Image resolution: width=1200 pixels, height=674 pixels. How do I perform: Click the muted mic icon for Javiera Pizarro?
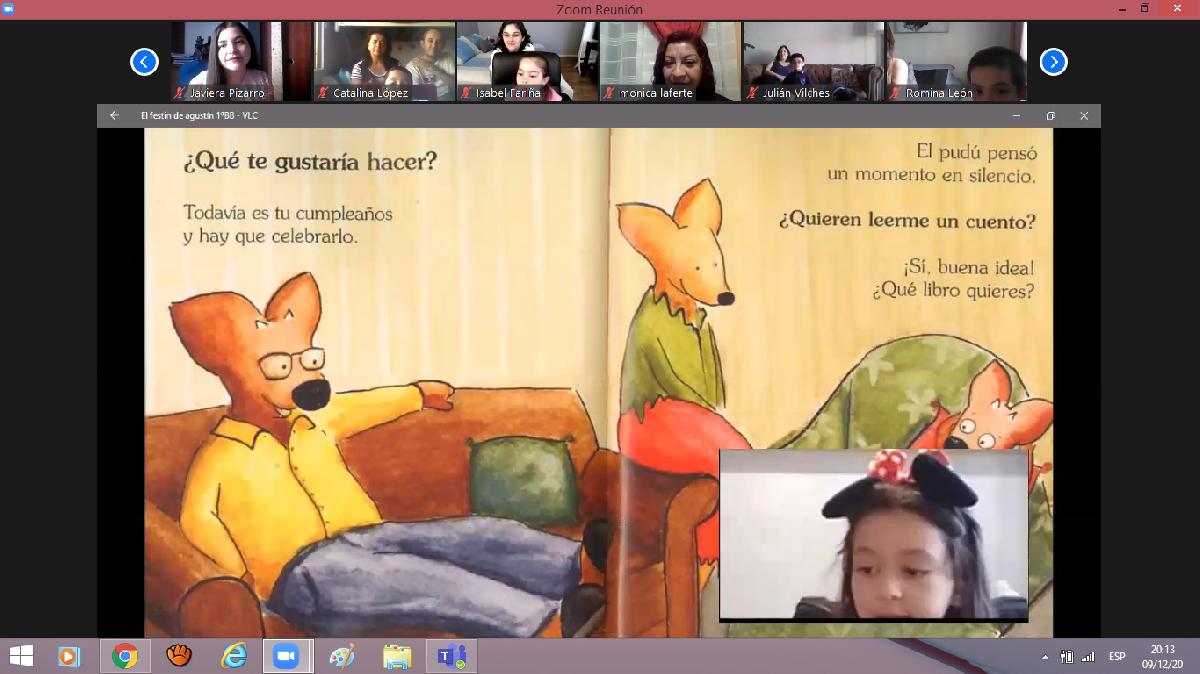[x=180, y=93]
